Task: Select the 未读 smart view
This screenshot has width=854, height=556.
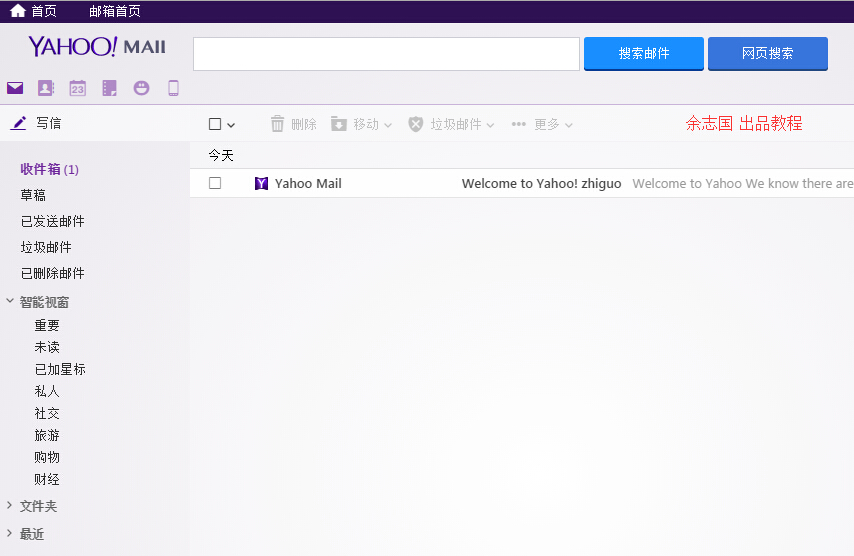Action: (47, 347)
